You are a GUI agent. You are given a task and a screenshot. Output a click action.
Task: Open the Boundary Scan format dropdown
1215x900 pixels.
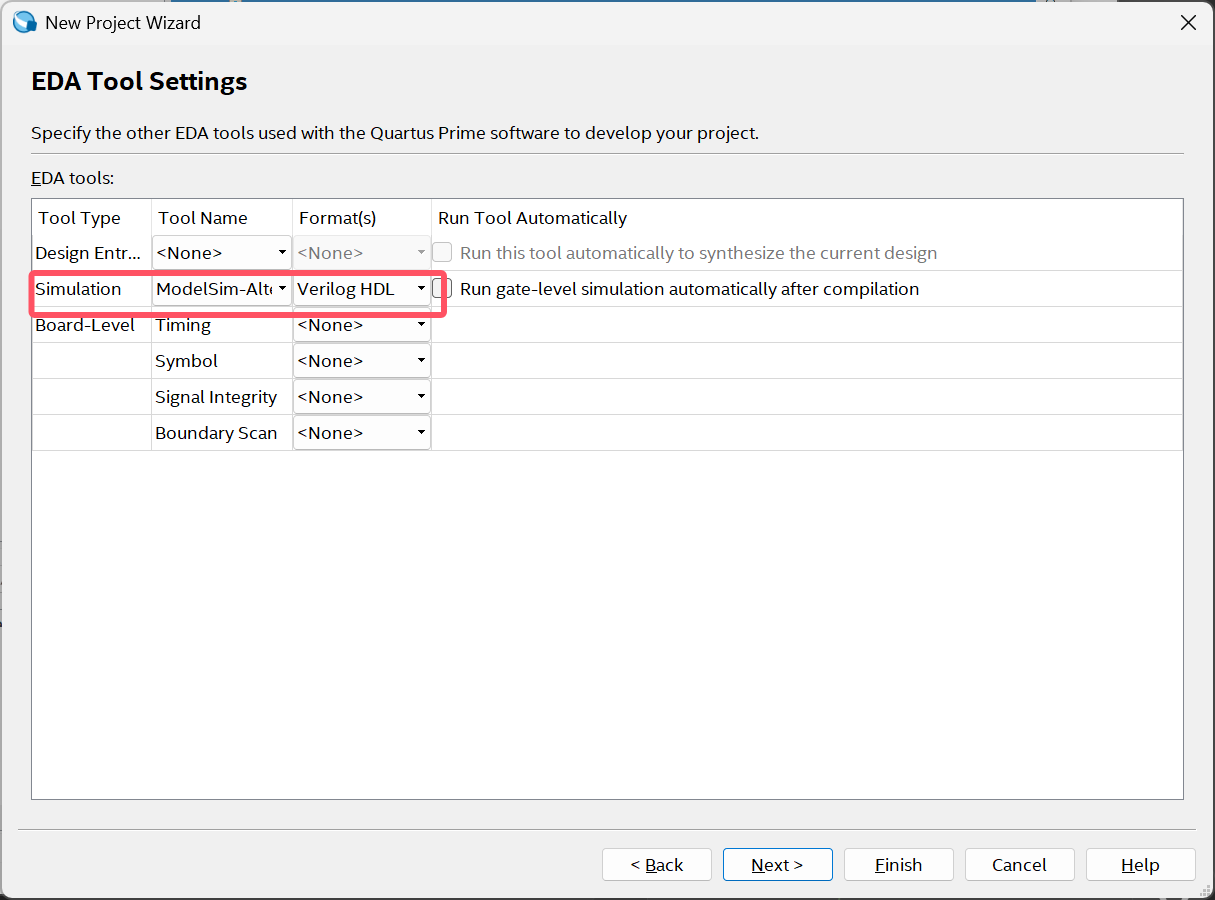tap(362, 433)
